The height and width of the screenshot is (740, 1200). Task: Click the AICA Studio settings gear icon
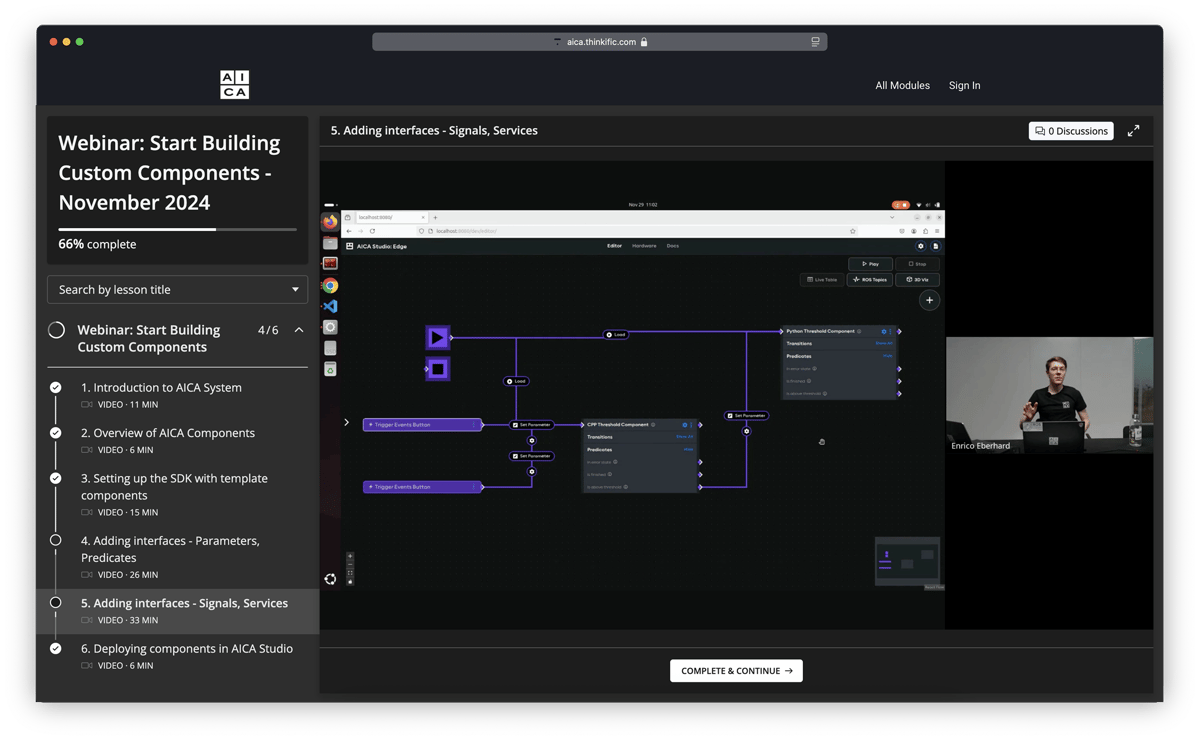(921, 246)
